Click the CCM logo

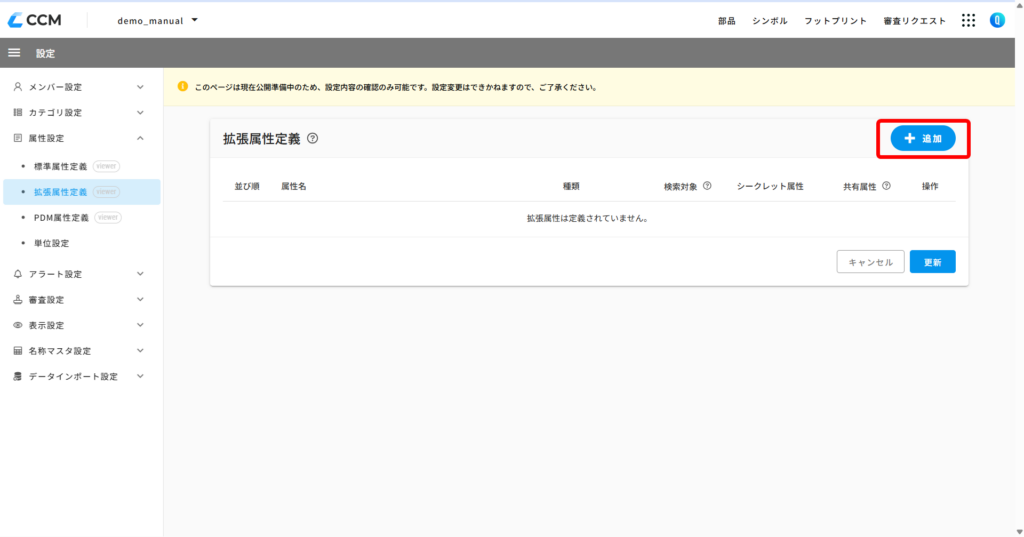(x=35, y=20)
